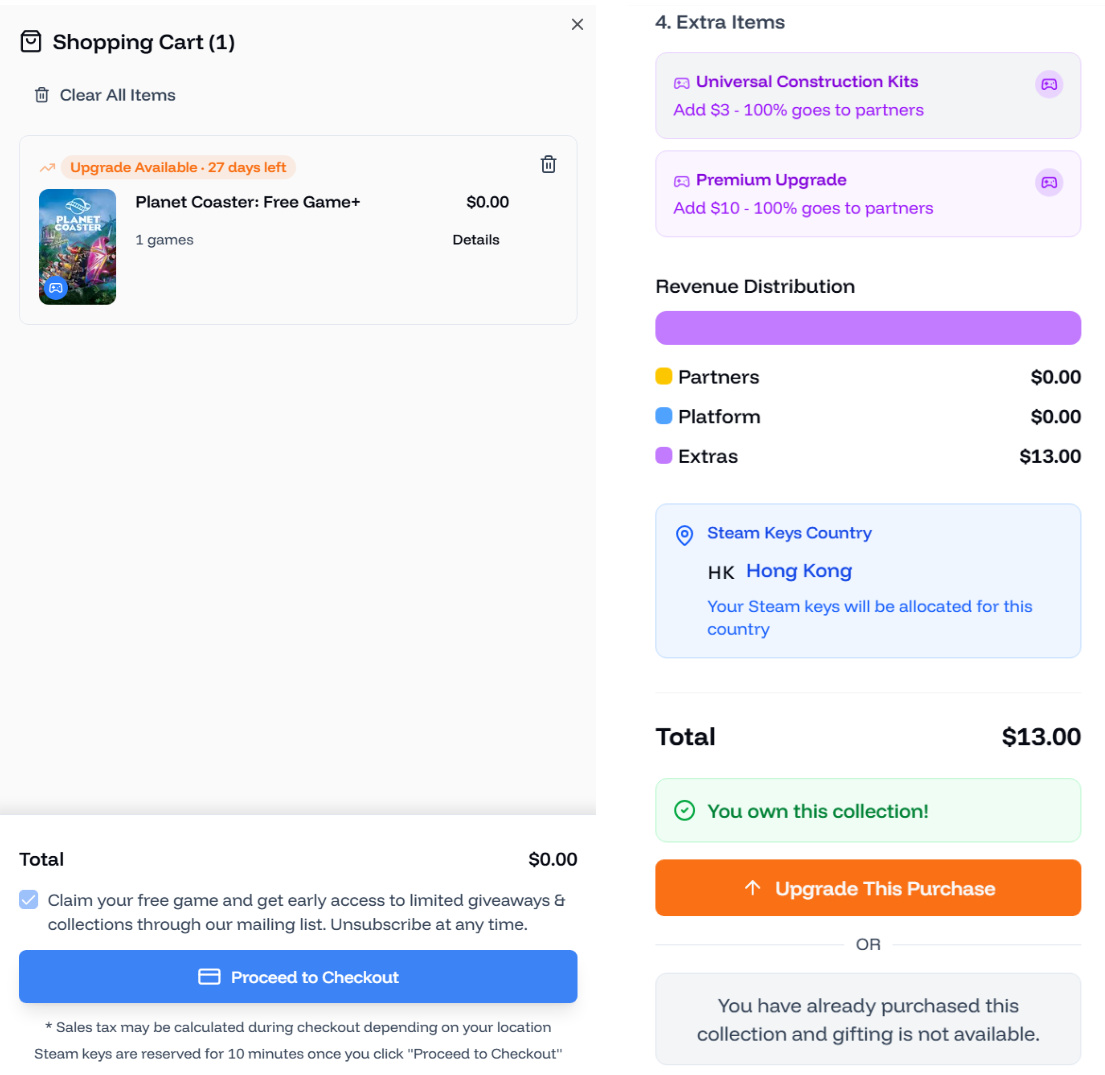Viewport: 1105px width, 1075px height.
Task: Click gamepad badge on Planet Coaster cover
Action: pyautogui.click(x=56, y=288)
